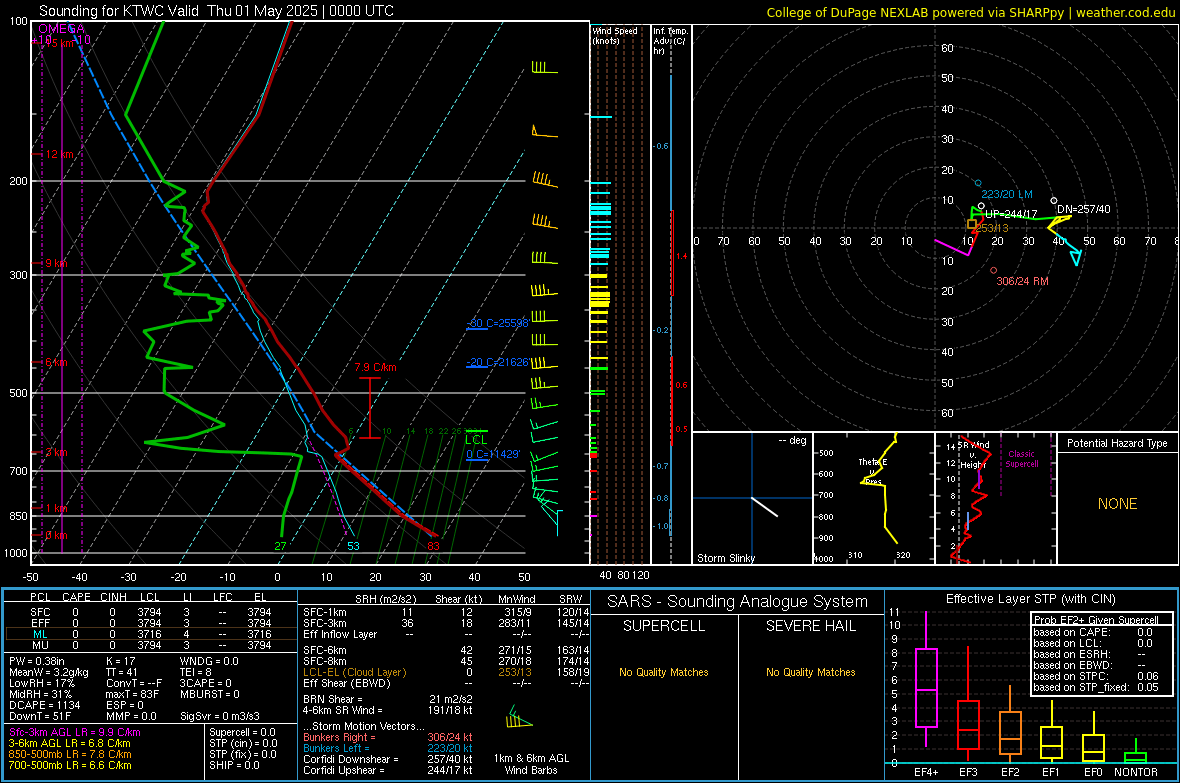
Task: Click the 'PW = 0.38in' value
Action: (37, 661)
